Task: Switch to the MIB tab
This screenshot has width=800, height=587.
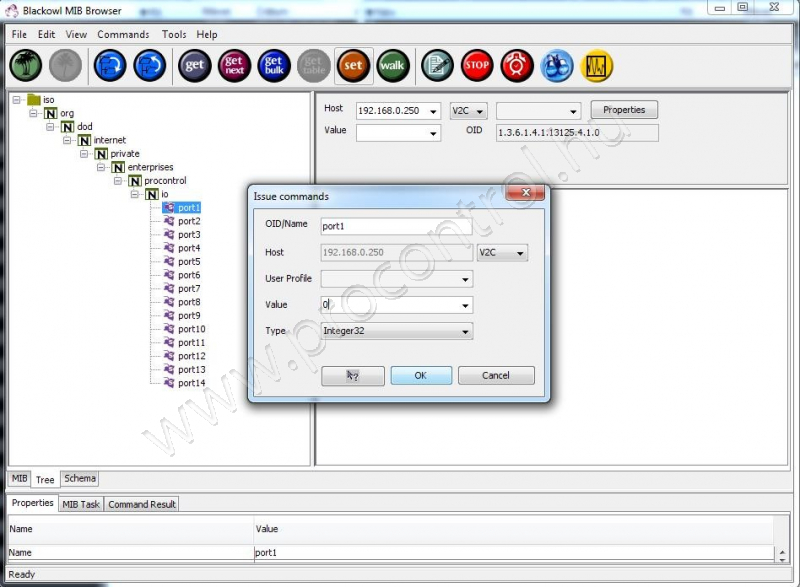Action: tap(19, 478)
